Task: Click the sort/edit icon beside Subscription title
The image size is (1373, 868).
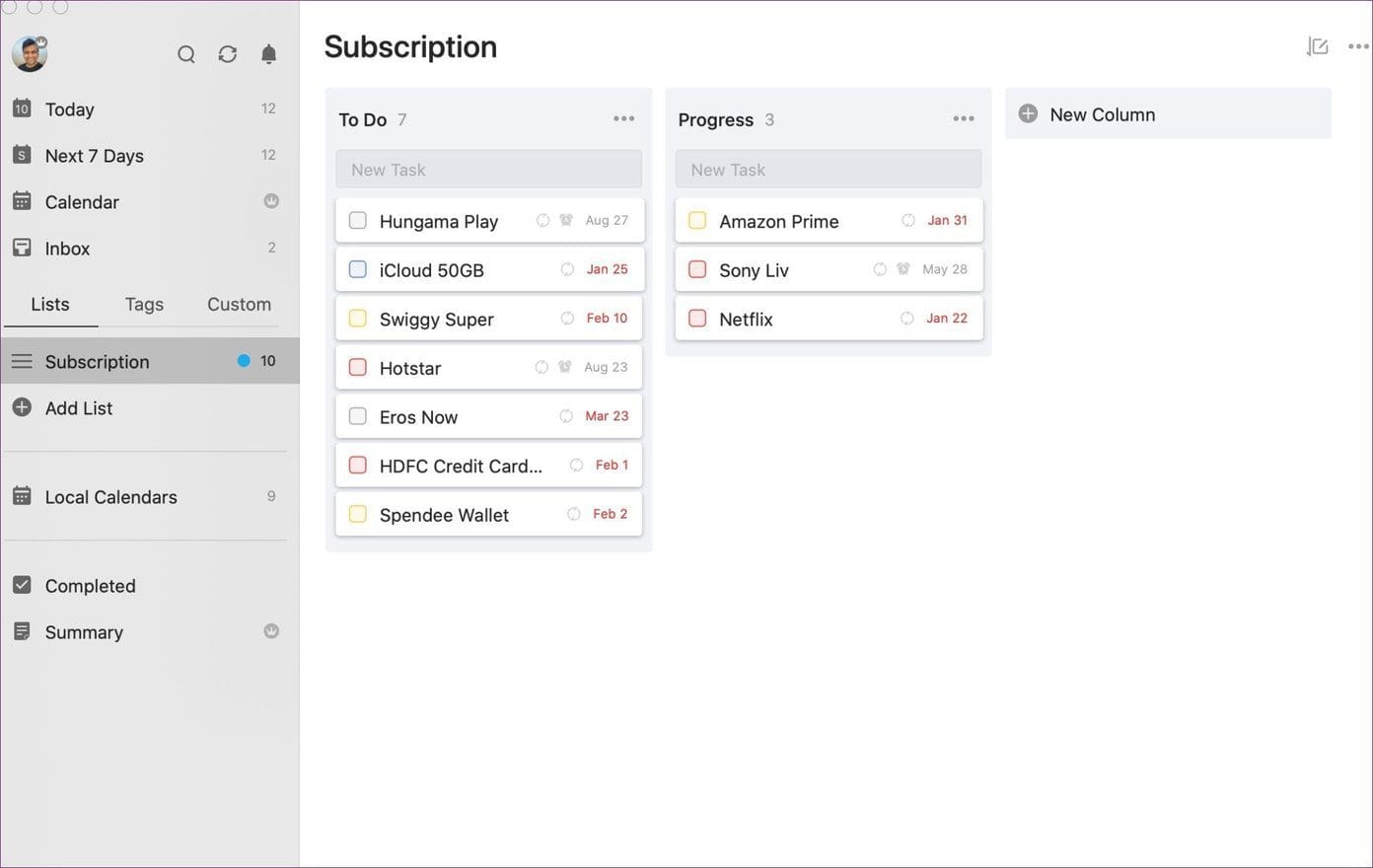Action: [x=1317, y=46]
